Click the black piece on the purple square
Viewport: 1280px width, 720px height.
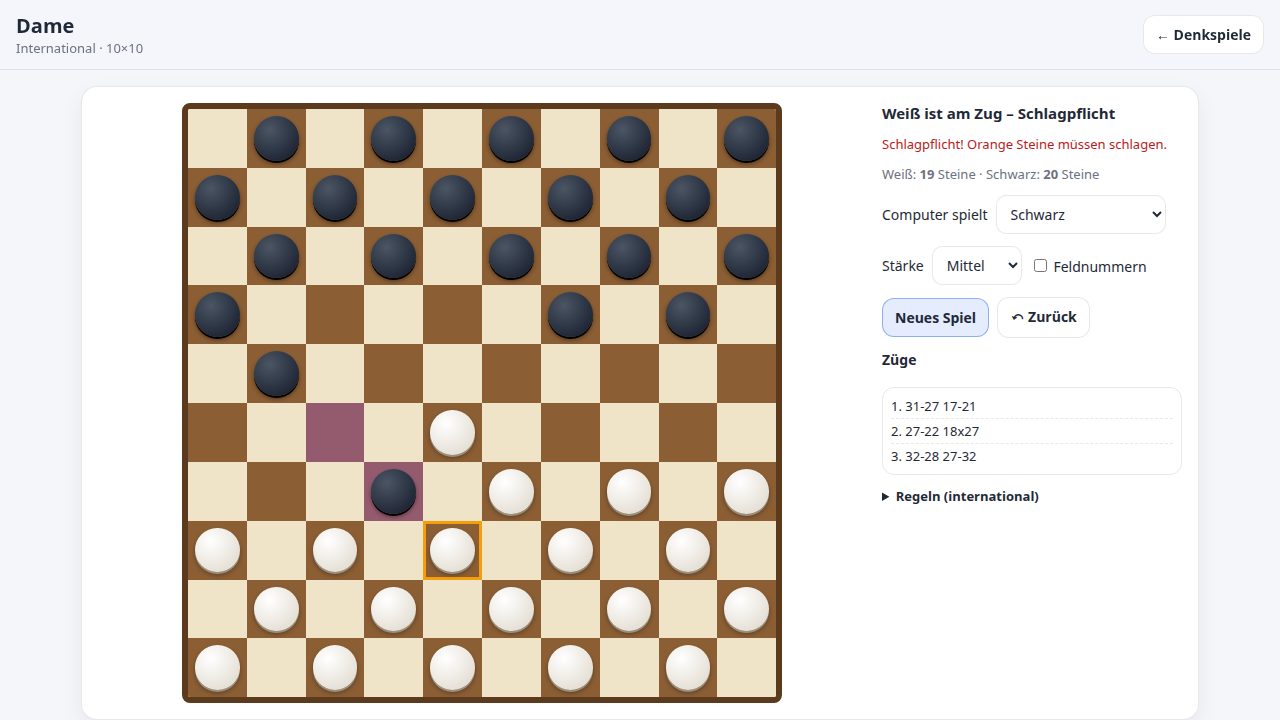pos(393,491)
